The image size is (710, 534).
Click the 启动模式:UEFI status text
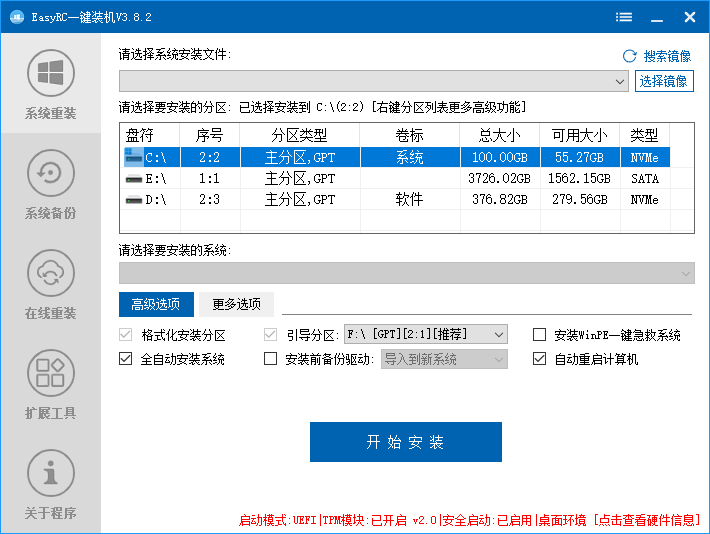coord(278,520)
